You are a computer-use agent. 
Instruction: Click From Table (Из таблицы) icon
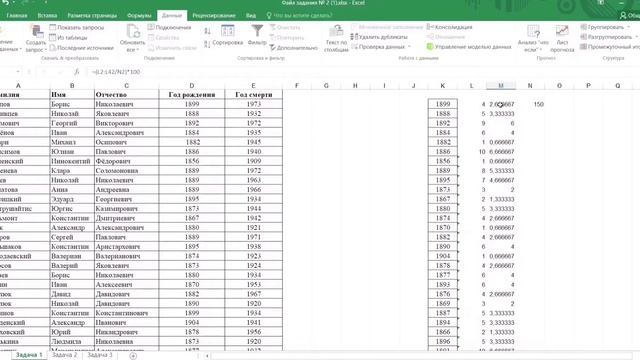pyautogui.click(x=53, y=38)
